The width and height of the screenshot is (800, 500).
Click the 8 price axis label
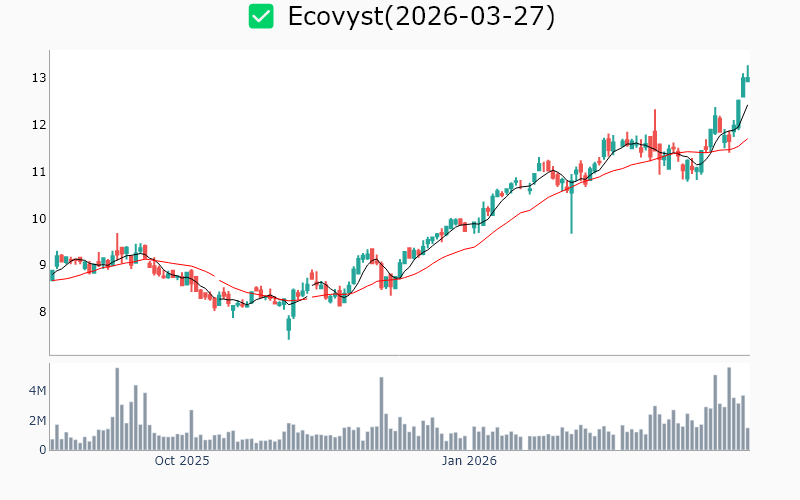[42, 312]
